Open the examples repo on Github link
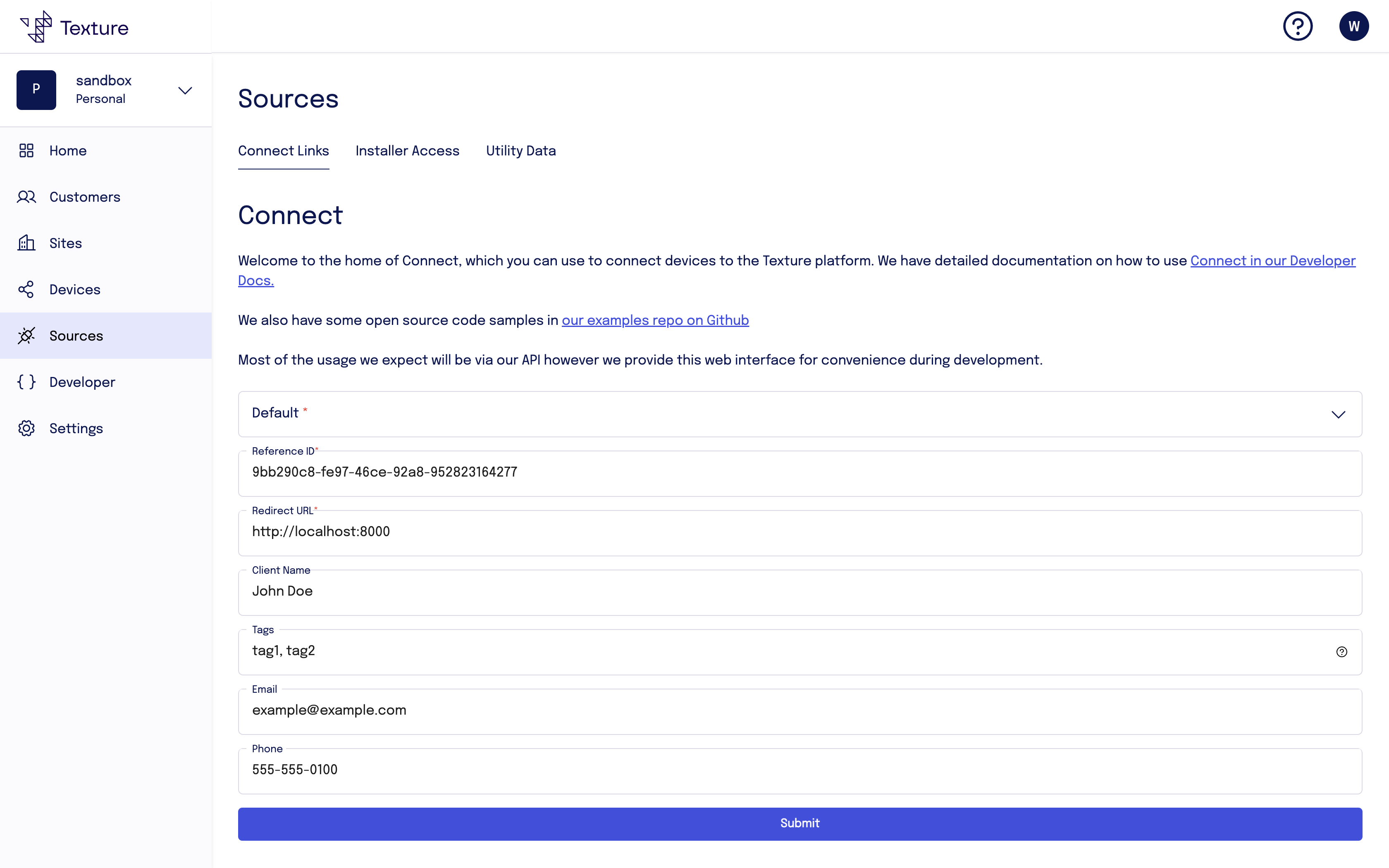1389x868 pixels. pos(655,320)
